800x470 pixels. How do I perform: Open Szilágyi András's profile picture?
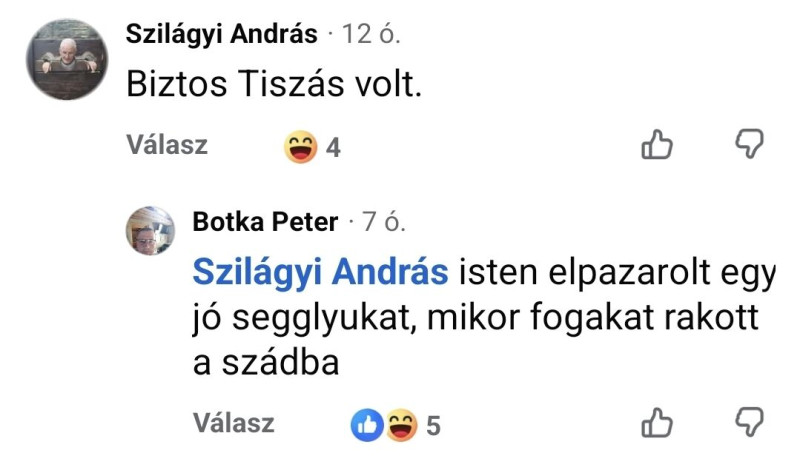(x=67, y=60)
